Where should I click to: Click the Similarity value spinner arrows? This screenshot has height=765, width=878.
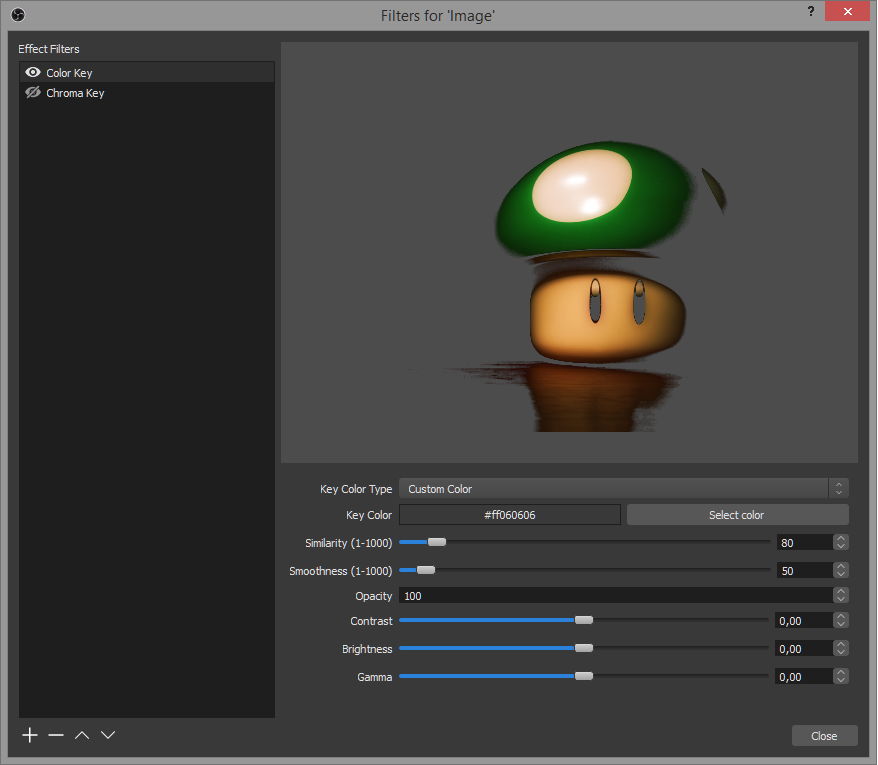click(x=841, y=543)
